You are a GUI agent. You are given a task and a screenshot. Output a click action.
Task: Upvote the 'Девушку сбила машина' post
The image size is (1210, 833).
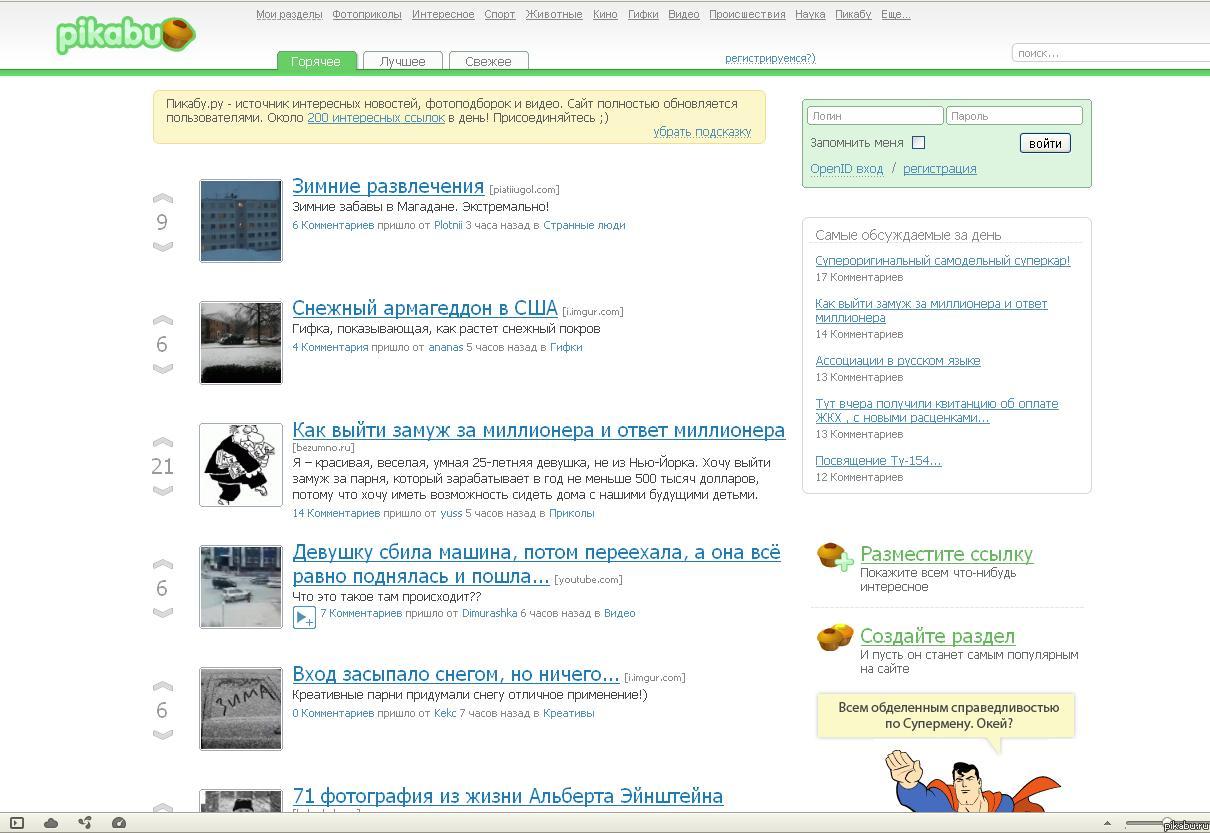tap(163, 565)
